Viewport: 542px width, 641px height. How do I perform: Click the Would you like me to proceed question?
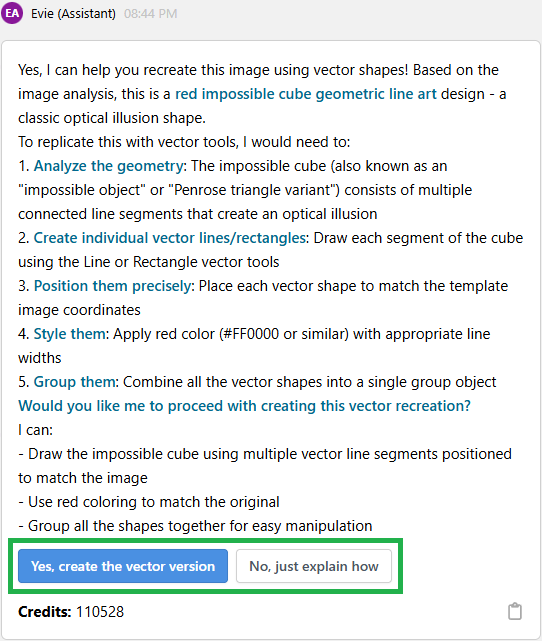244,406
